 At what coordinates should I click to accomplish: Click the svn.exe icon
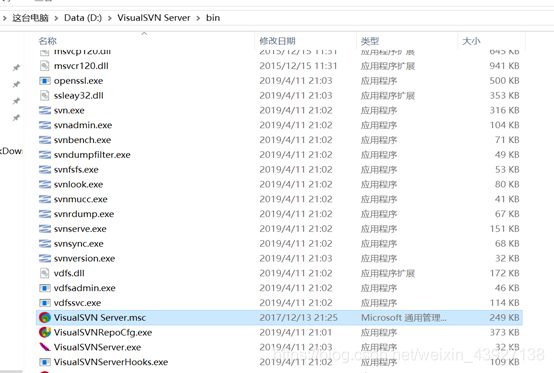tap(45, 111)
